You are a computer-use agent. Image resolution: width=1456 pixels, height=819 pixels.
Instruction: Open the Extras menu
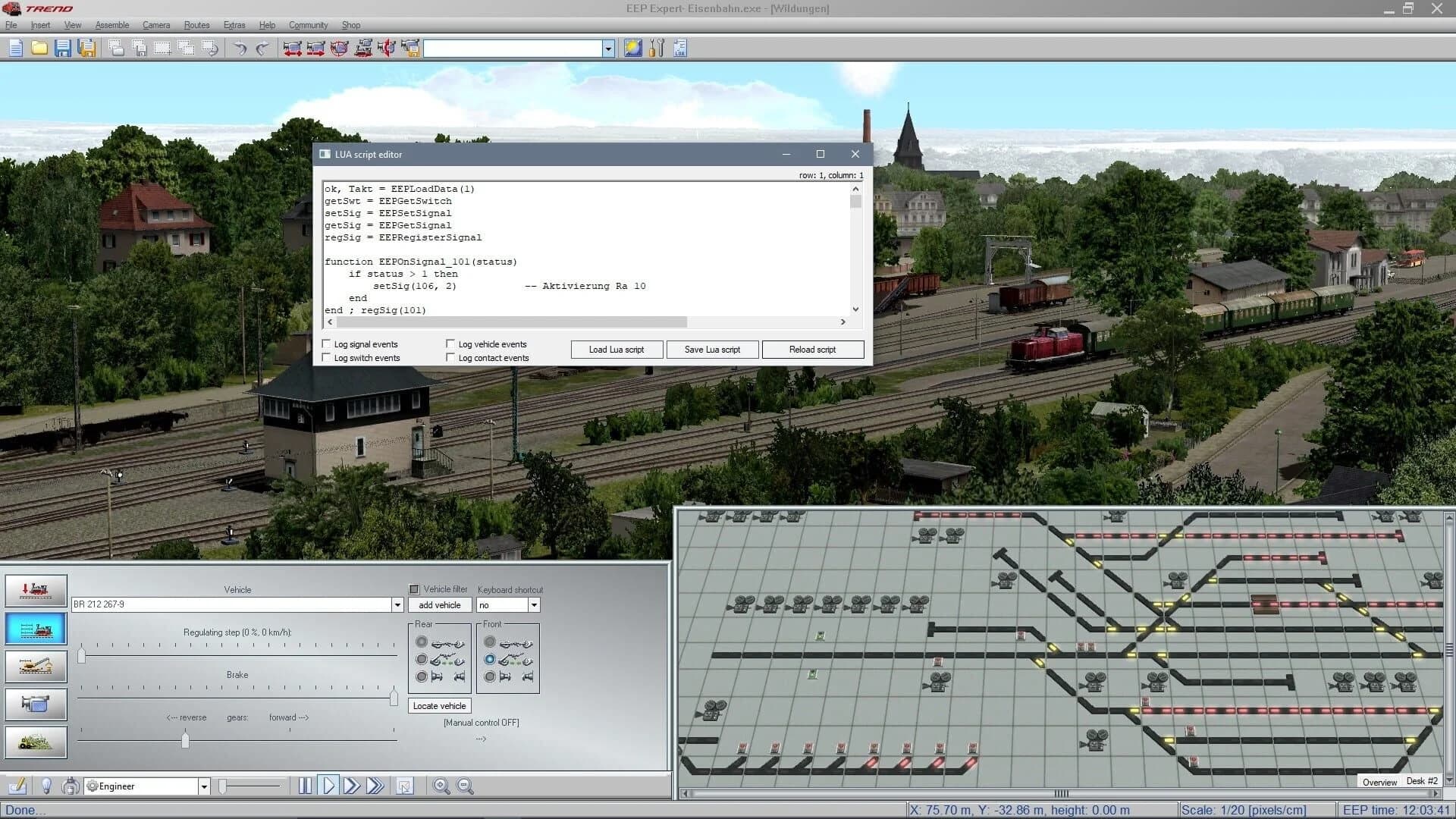(x=234, y=24)
